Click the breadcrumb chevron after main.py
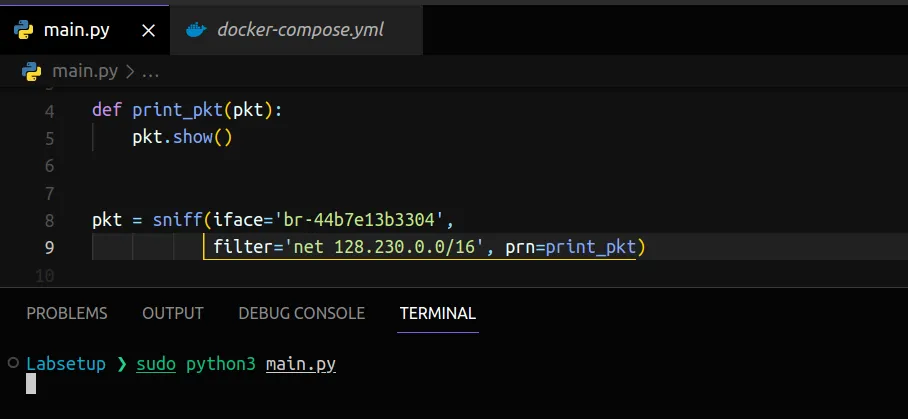 tap(129, 72)
